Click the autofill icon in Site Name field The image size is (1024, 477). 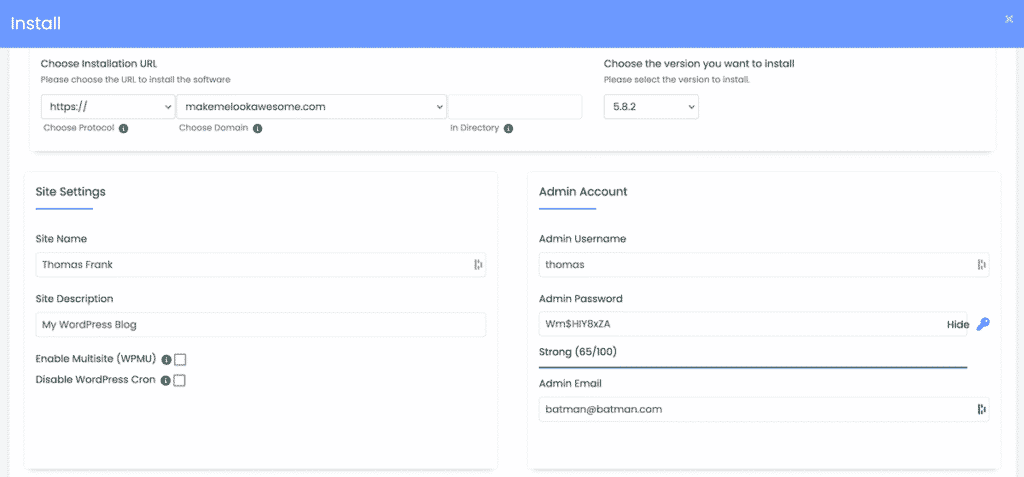[x=478, y=265]
